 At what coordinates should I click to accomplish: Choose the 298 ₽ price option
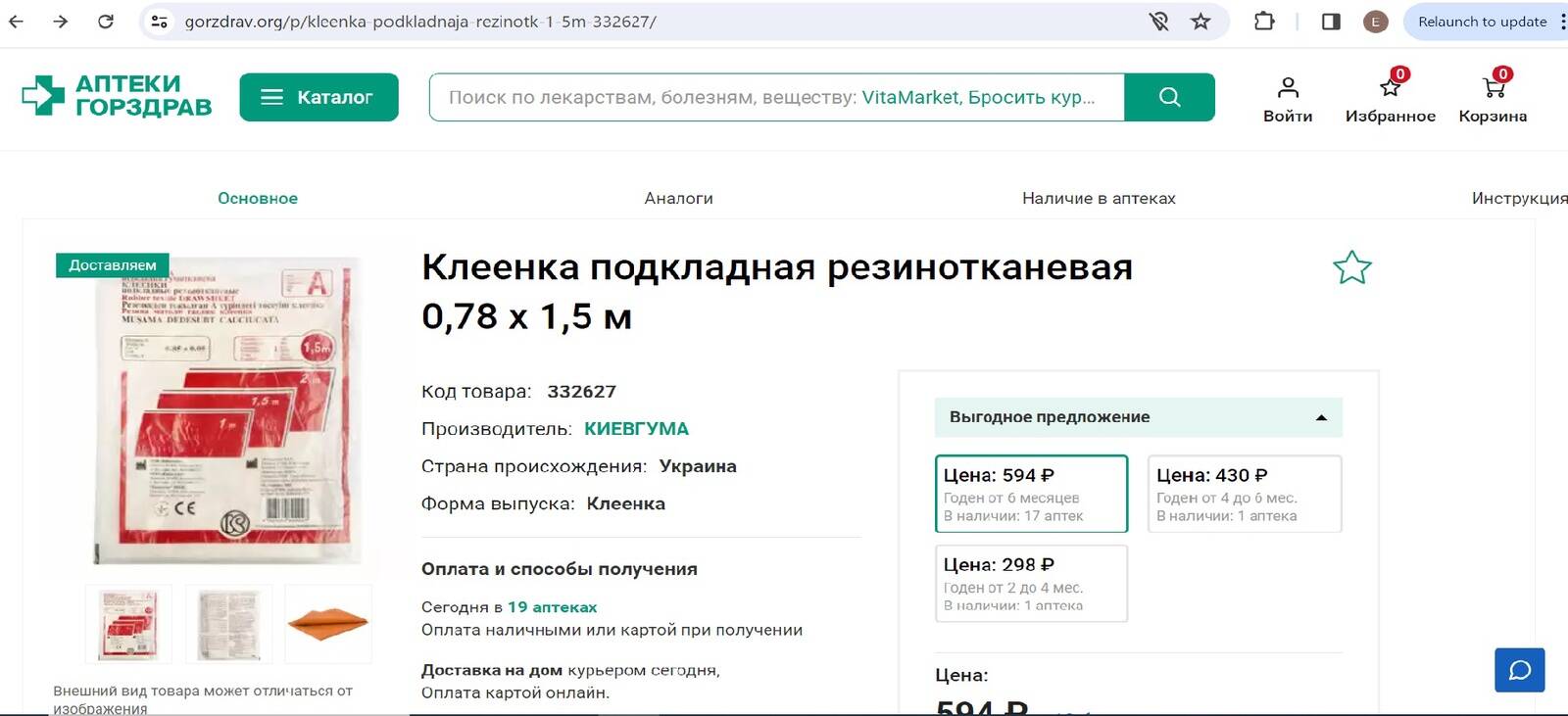(1031, 583)
